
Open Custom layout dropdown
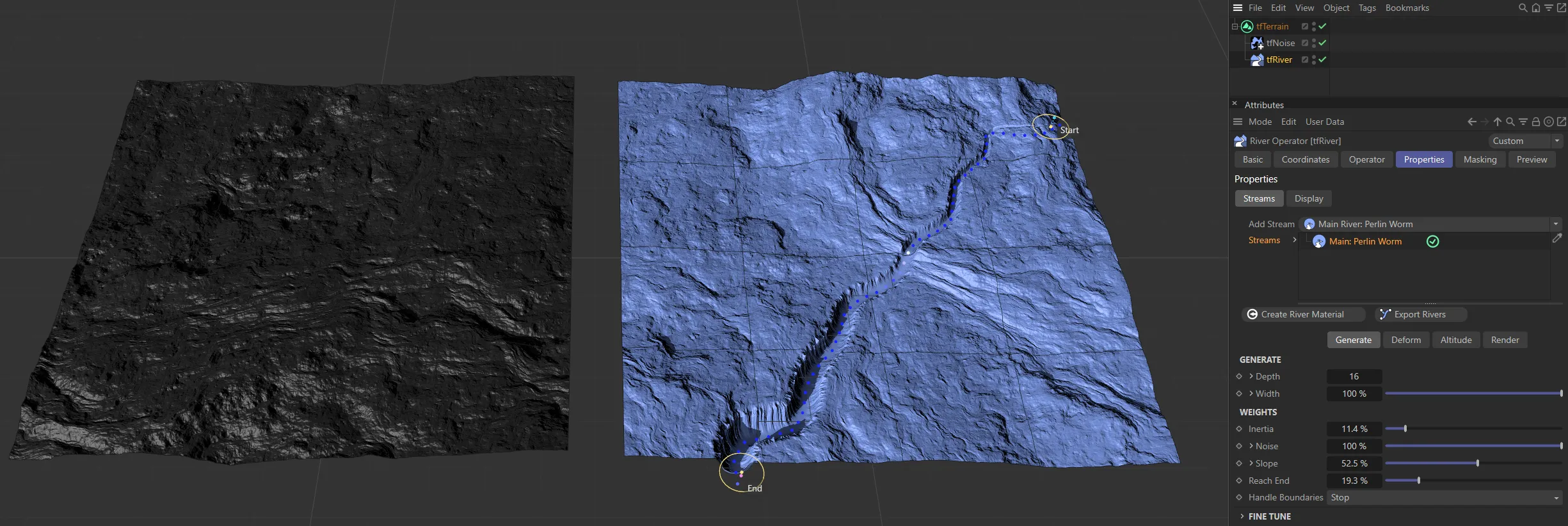coord(1526,141)
